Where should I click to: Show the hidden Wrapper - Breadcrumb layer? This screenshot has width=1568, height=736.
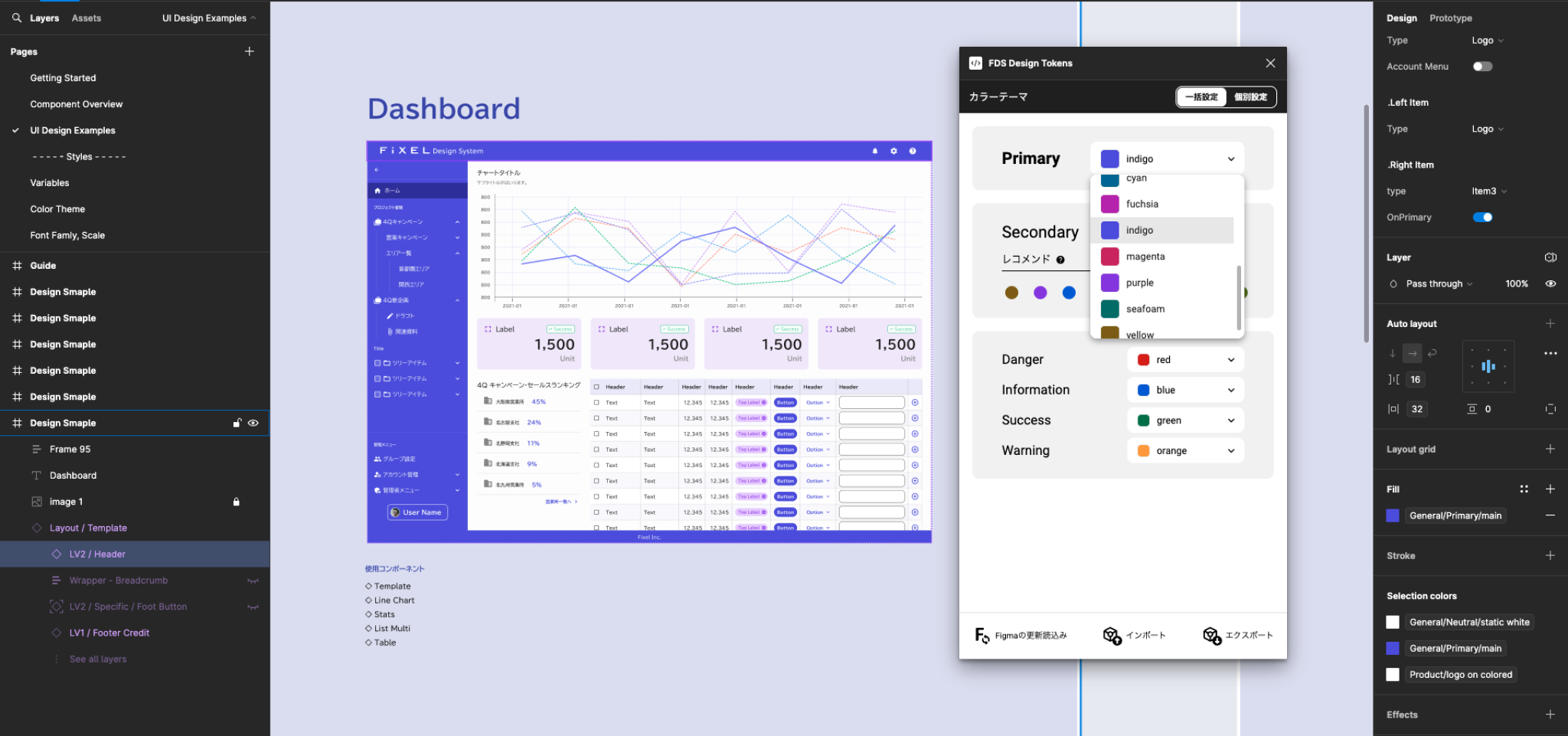pyautogui.click(x=253, y=580)
